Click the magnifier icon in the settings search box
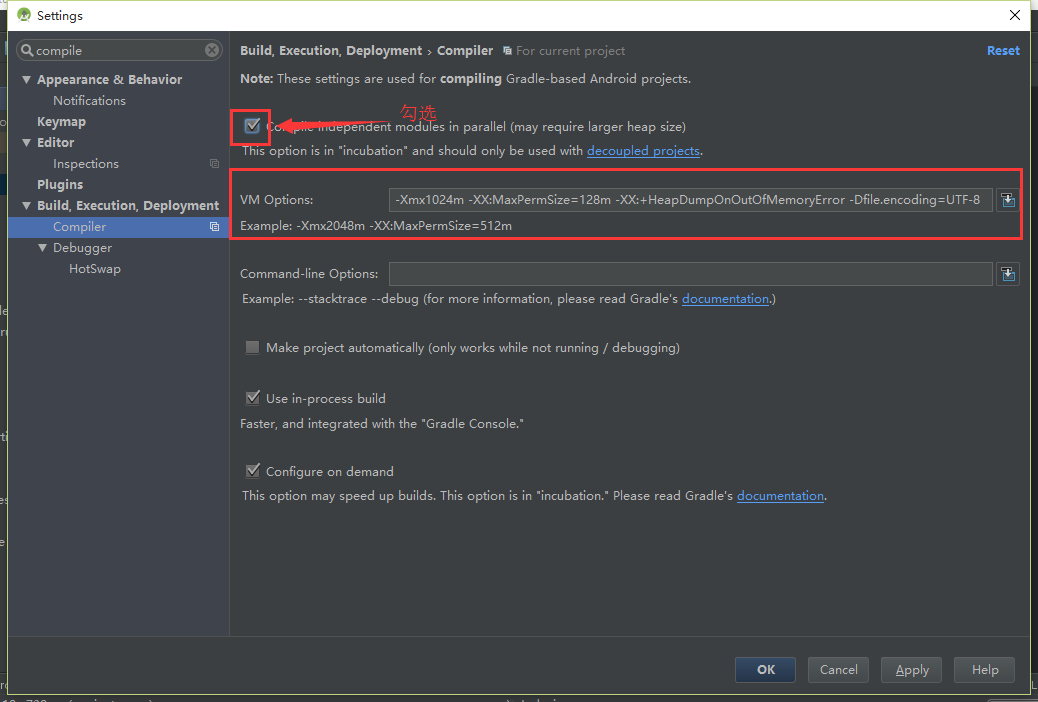Image resolution: width=1038 pixels, height=702 pixels. (27, 50)
